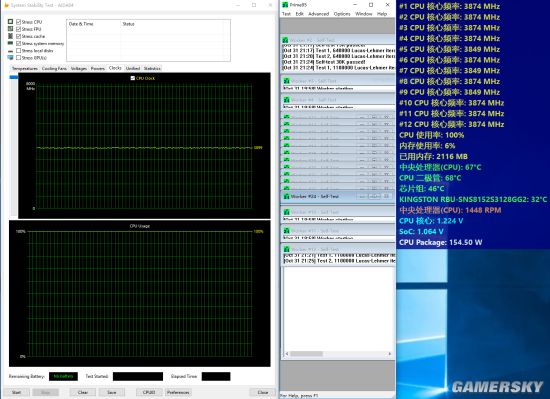Toggle the CPU Clock graph checkbox

[x=133, y=78]
